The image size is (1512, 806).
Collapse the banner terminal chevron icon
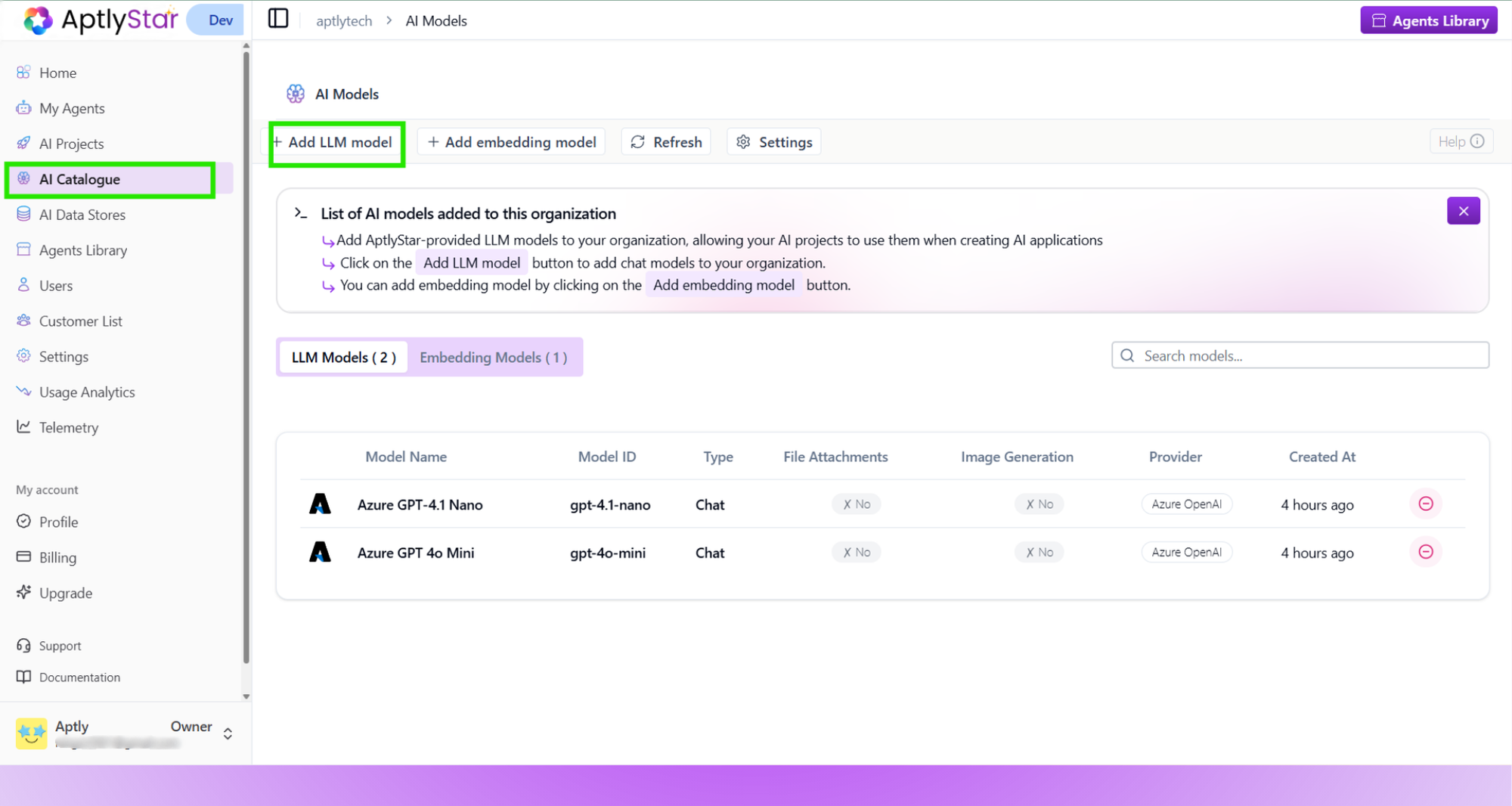click(x=301, y=213)
